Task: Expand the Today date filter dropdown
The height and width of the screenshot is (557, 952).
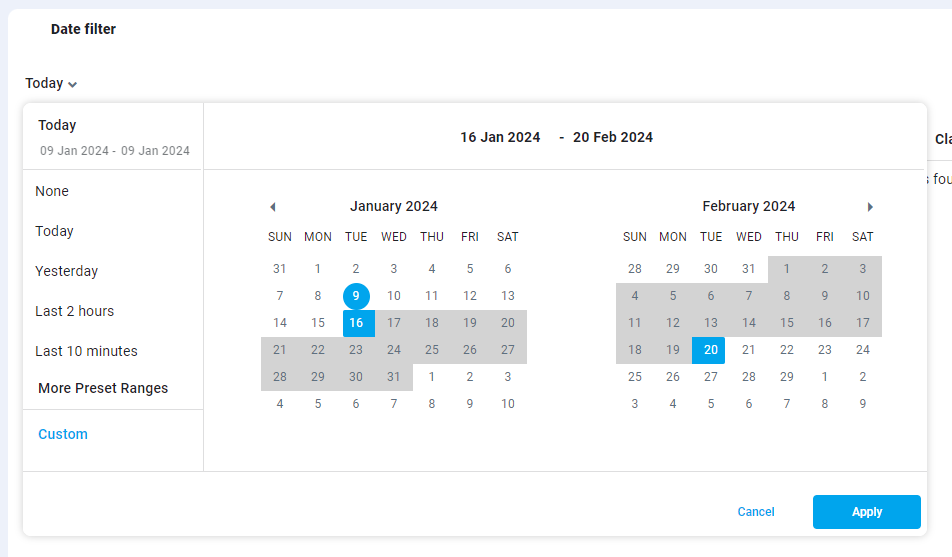Action: [x=51, y=84]
